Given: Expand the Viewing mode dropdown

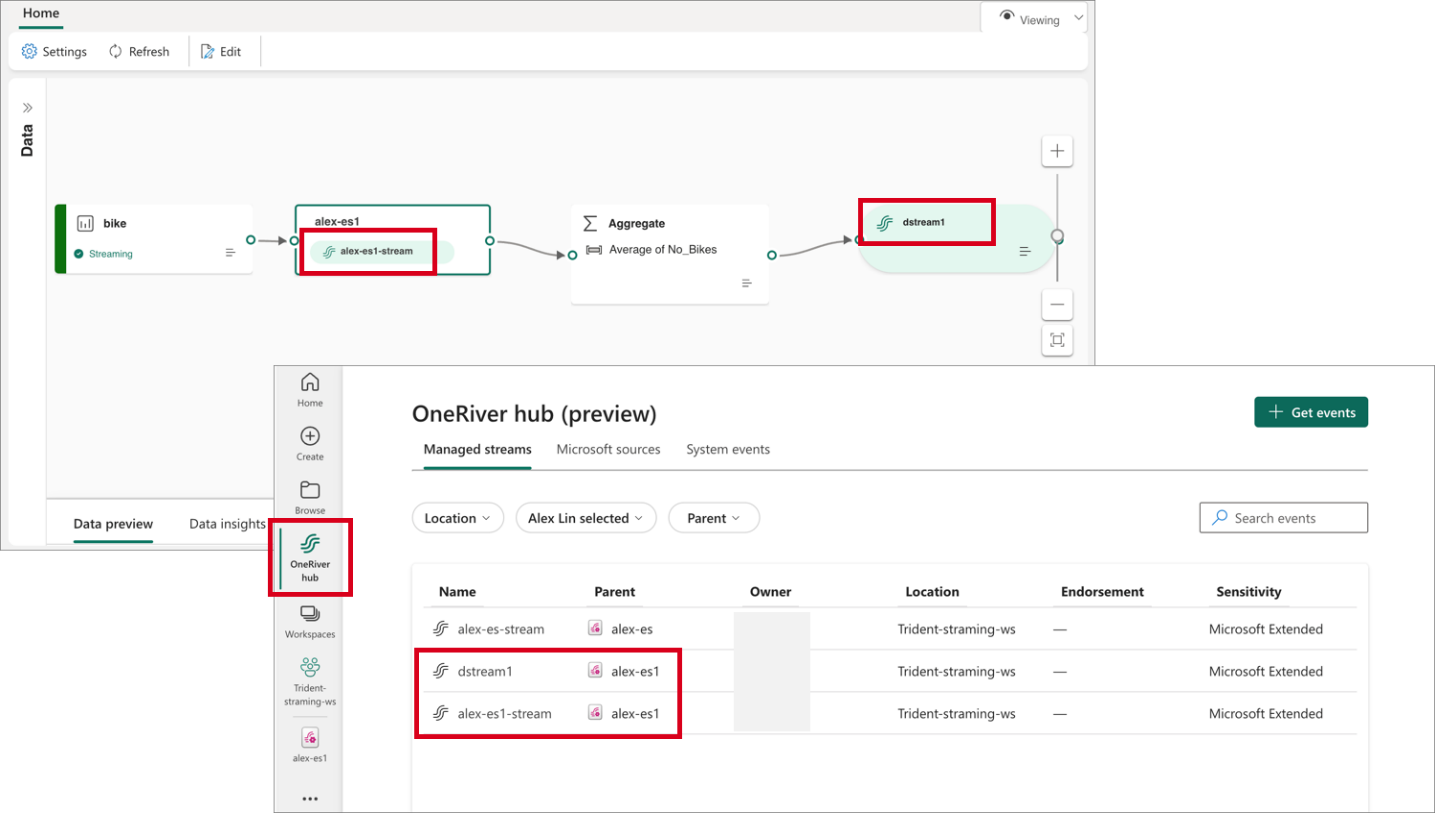Looking at the screenshot, I should [x=1033, y=19].
